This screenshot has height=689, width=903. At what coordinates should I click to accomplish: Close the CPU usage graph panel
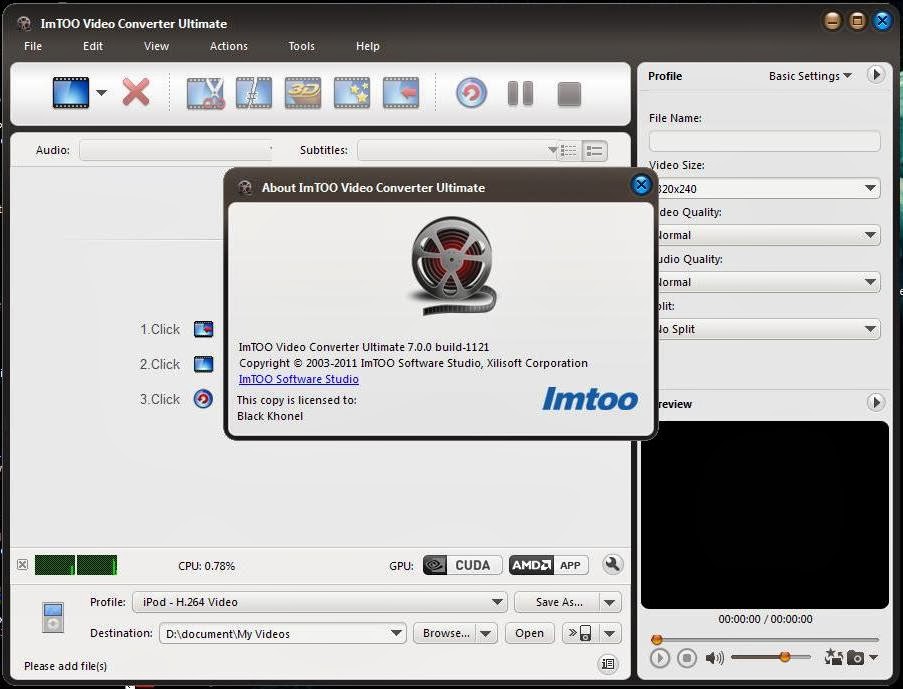point(22,565)
